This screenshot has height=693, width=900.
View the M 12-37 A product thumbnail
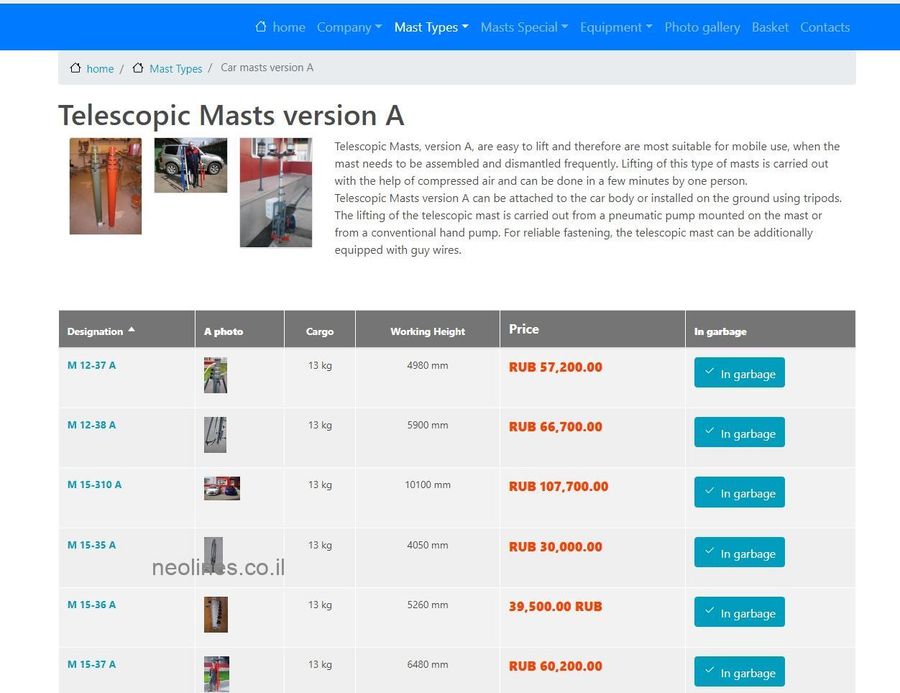215,375
